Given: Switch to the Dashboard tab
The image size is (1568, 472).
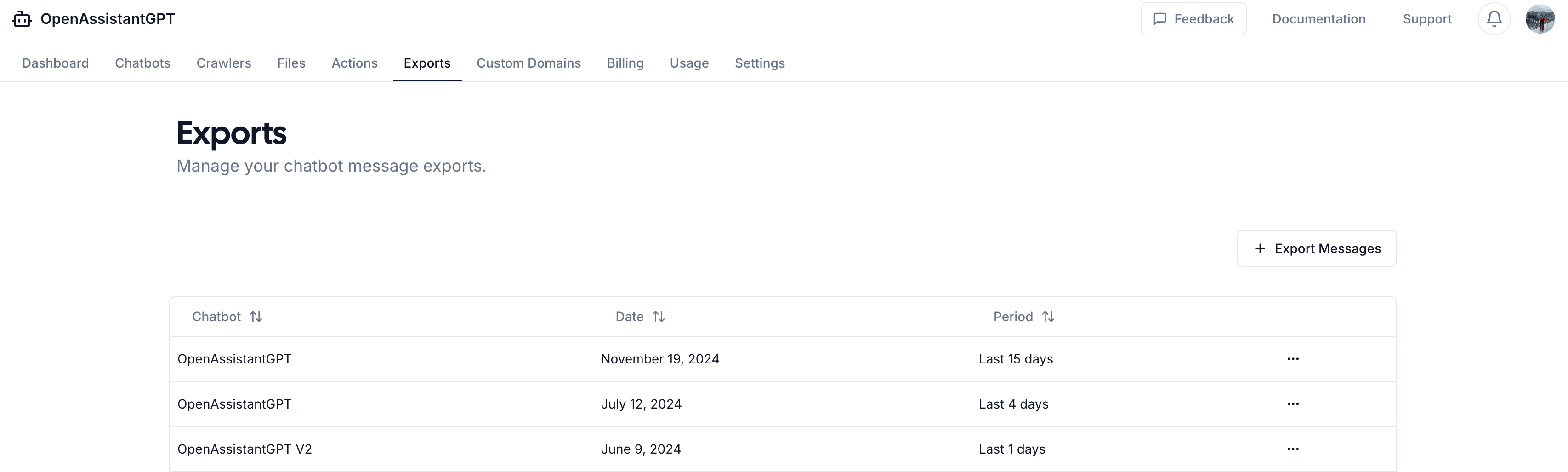Looking at the screenshot, I should [56, 63].
